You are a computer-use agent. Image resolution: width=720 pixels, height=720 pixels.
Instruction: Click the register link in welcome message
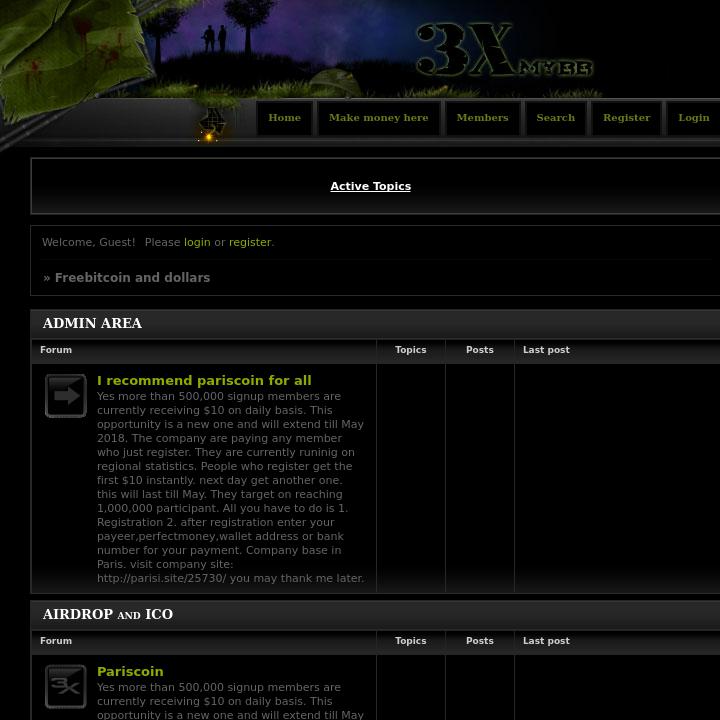250,242
